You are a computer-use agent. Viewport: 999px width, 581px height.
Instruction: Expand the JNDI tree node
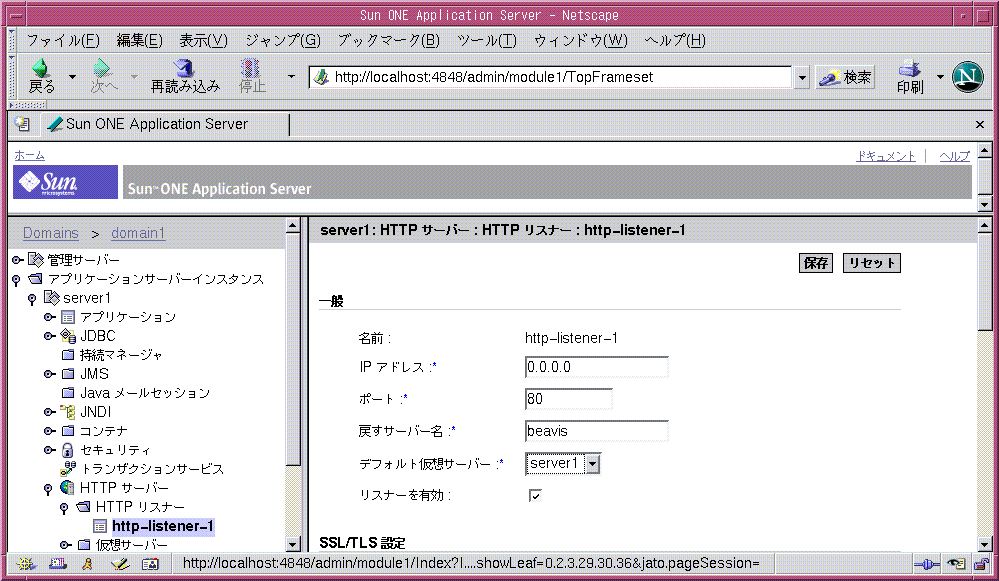pyautogui.click(x=49, y=412)
